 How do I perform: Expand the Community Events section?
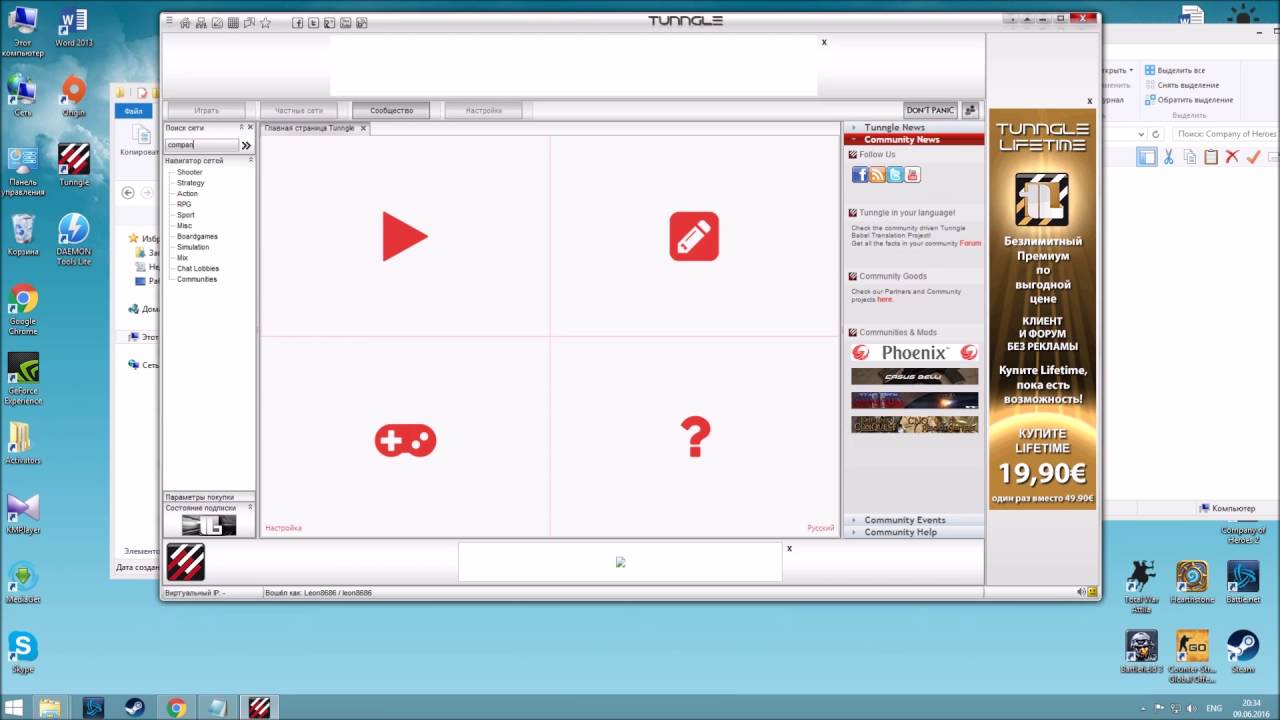(x=914, y=520)
